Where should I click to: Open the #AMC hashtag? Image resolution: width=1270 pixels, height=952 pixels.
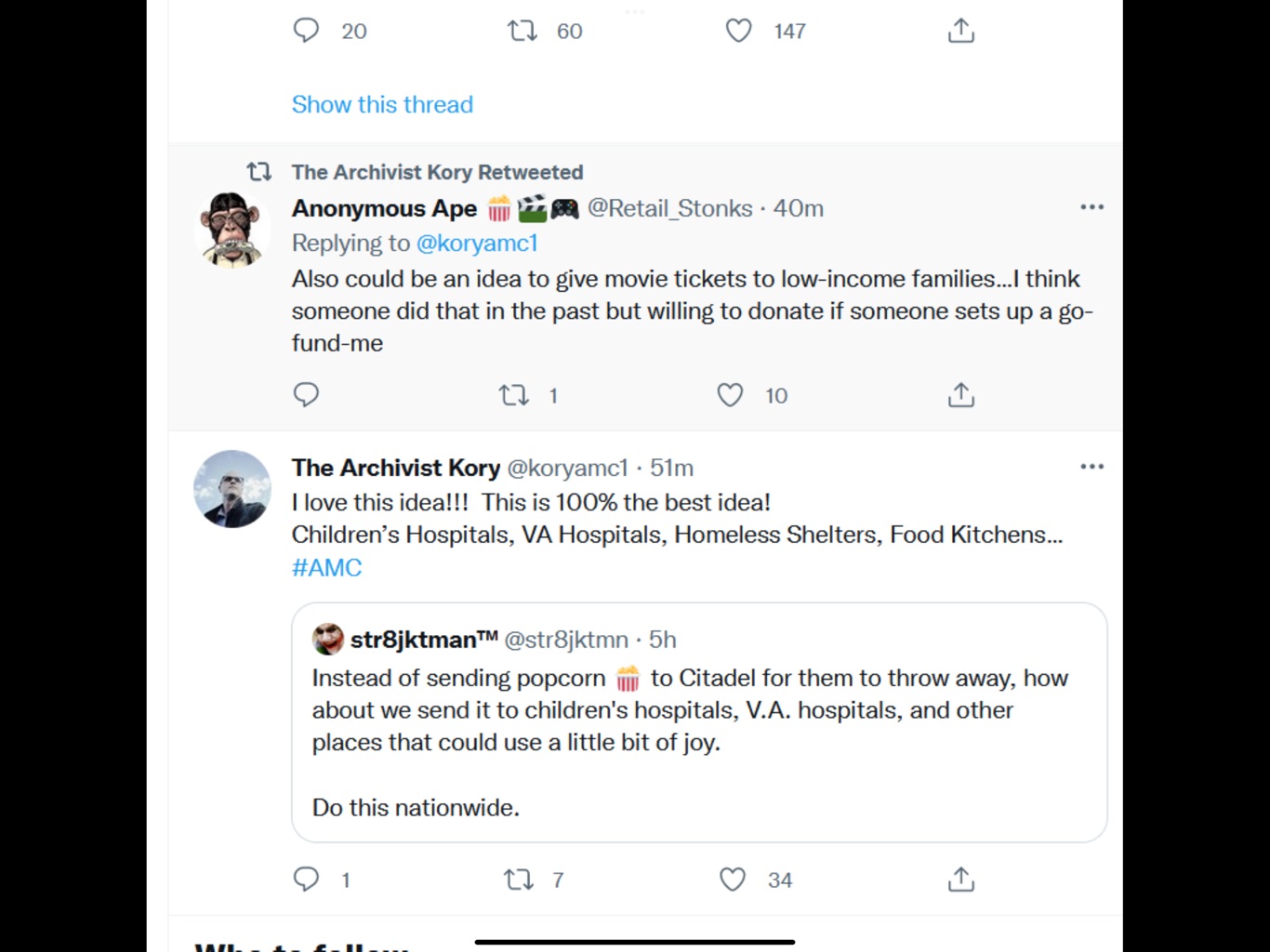pyautogui.click(x=326, y=567)
